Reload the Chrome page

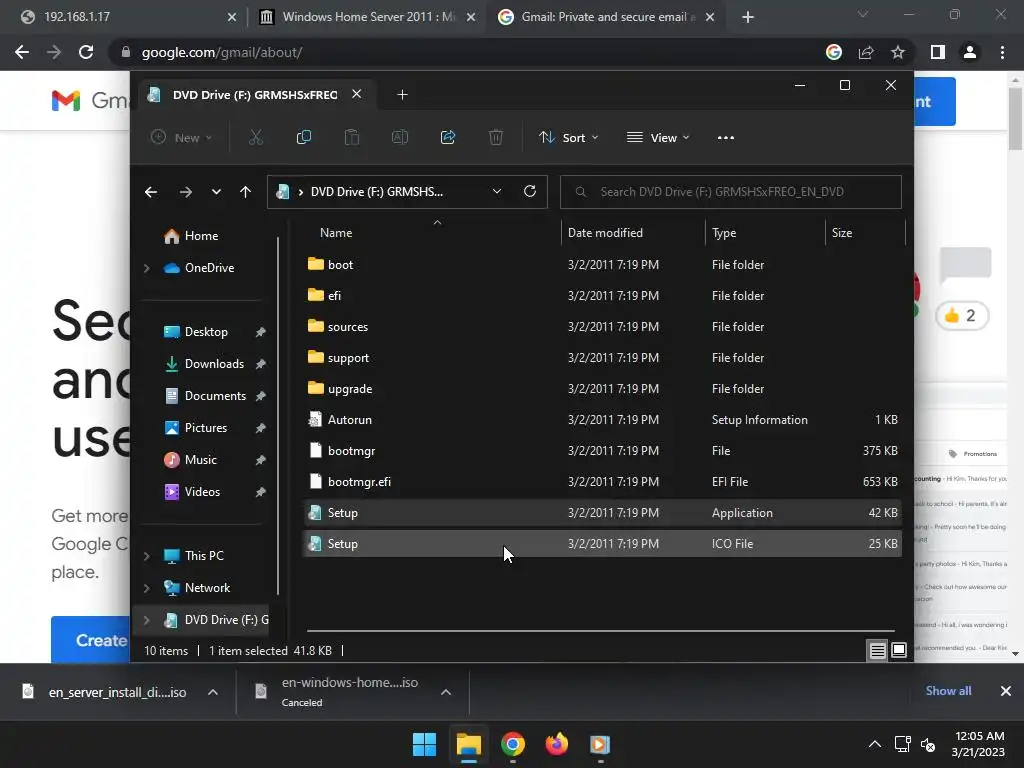[86, 52]
